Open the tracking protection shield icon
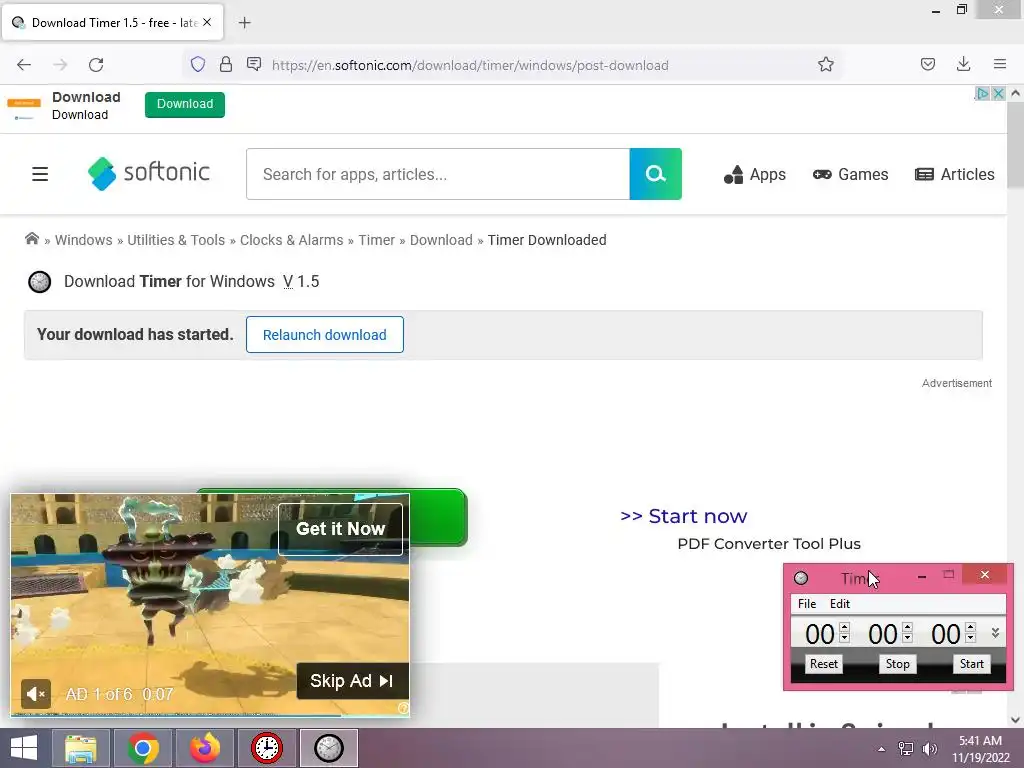Viewport: 1024px width, 768px height. point(198,64)
